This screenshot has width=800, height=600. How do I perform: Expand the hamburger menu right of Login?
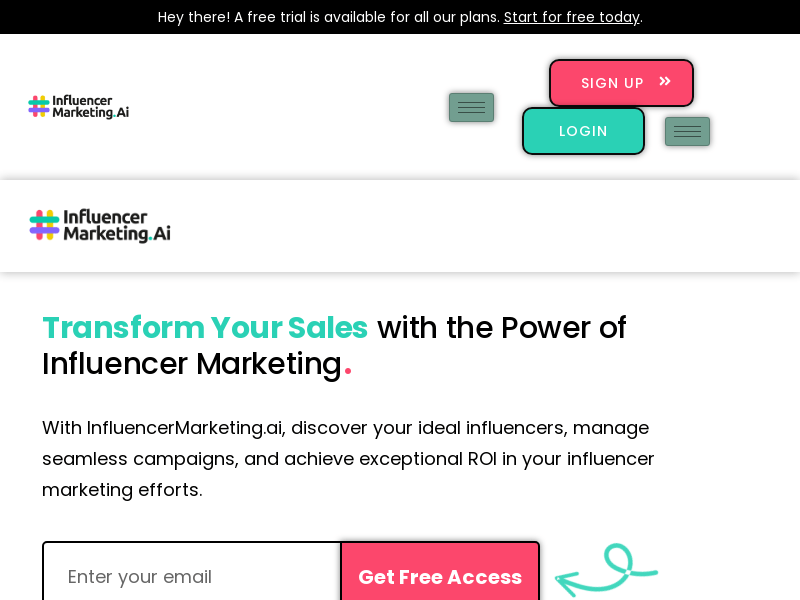[687, 131]
